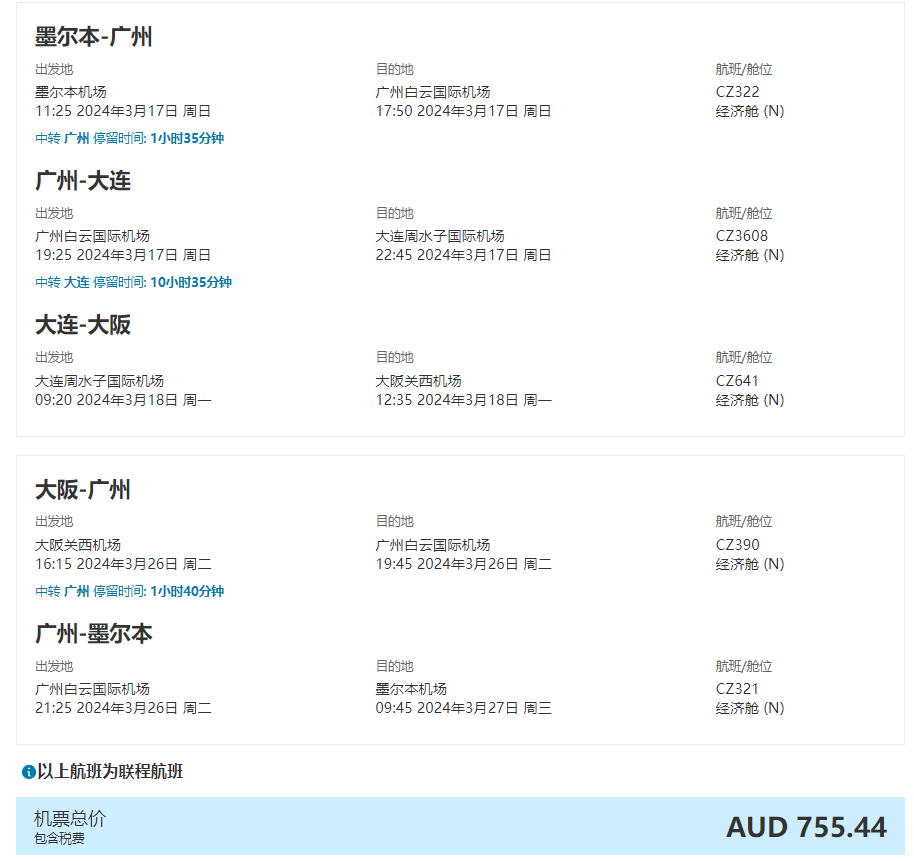
Task: Click the 大连 layover 10小时35分钟 transfer text
Action: click(x=133, y=282)
